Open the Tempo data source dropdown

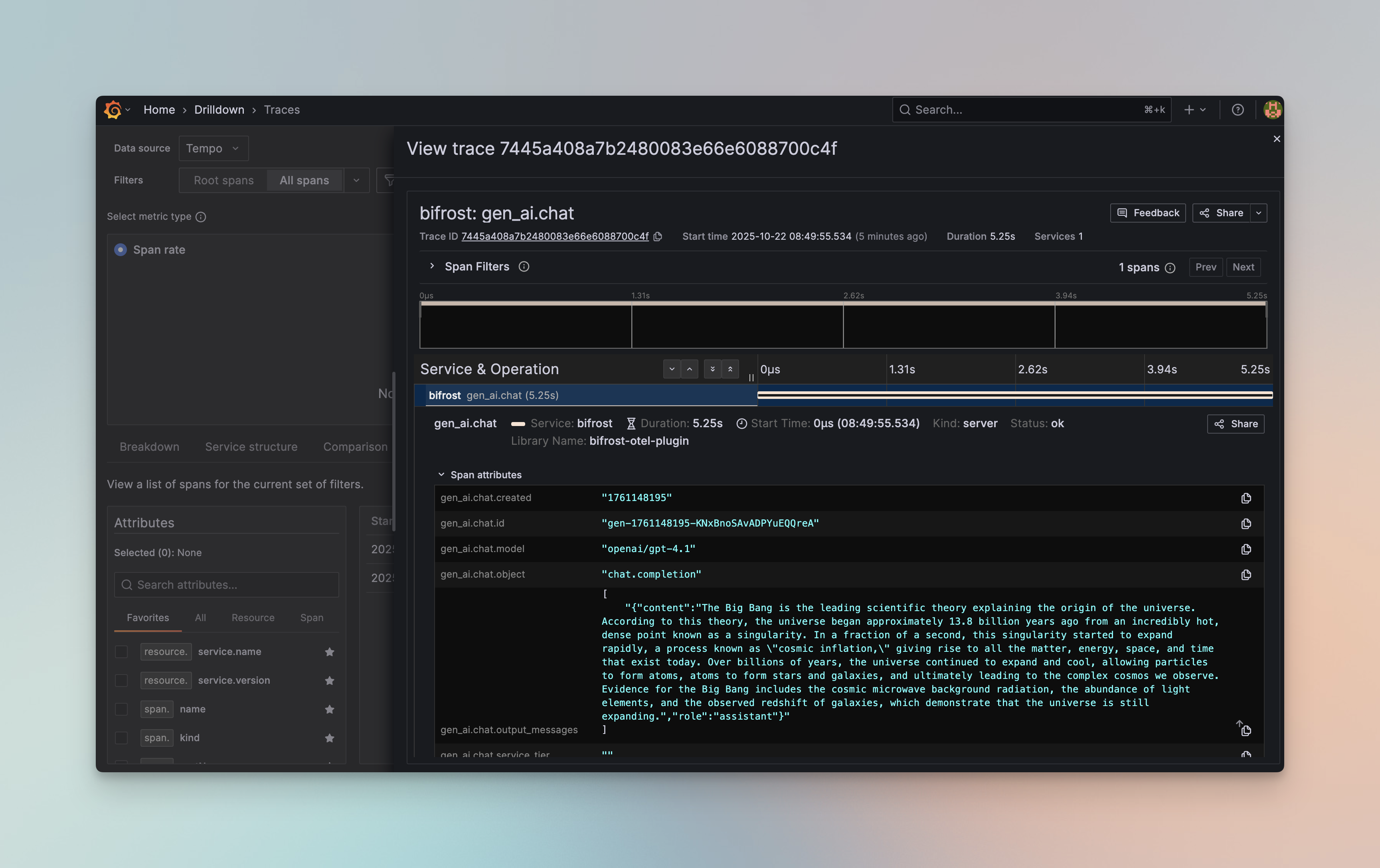pos(213,148)
